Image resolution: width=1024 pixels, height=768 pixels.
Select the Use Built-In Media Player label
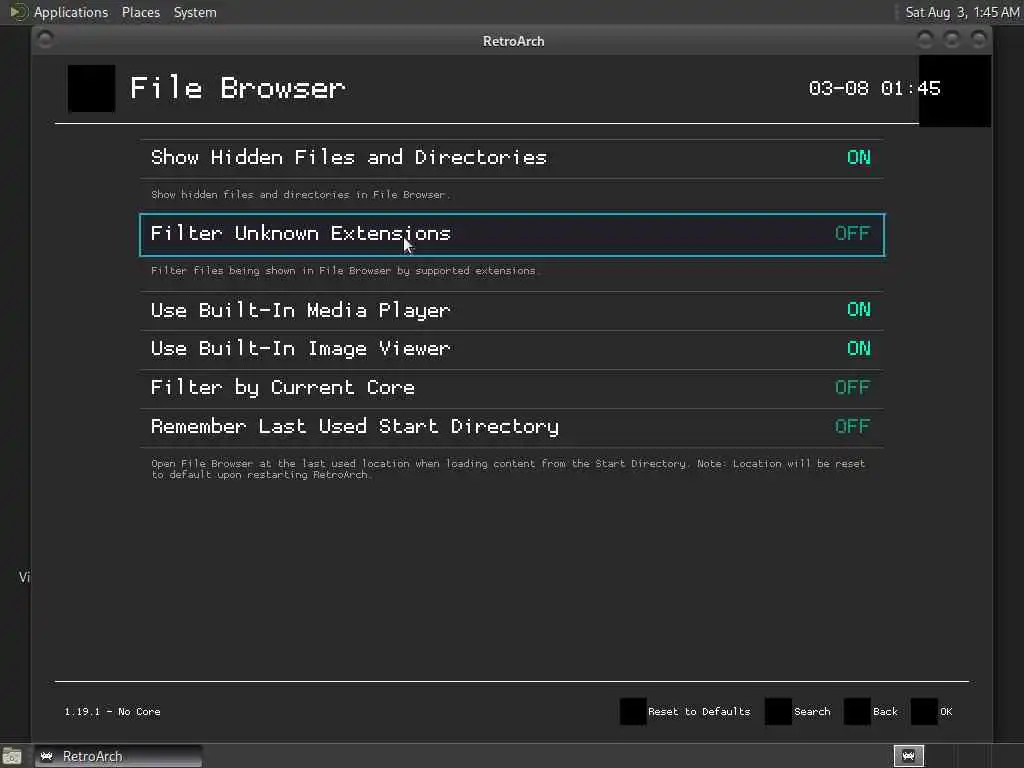[300, 310]
